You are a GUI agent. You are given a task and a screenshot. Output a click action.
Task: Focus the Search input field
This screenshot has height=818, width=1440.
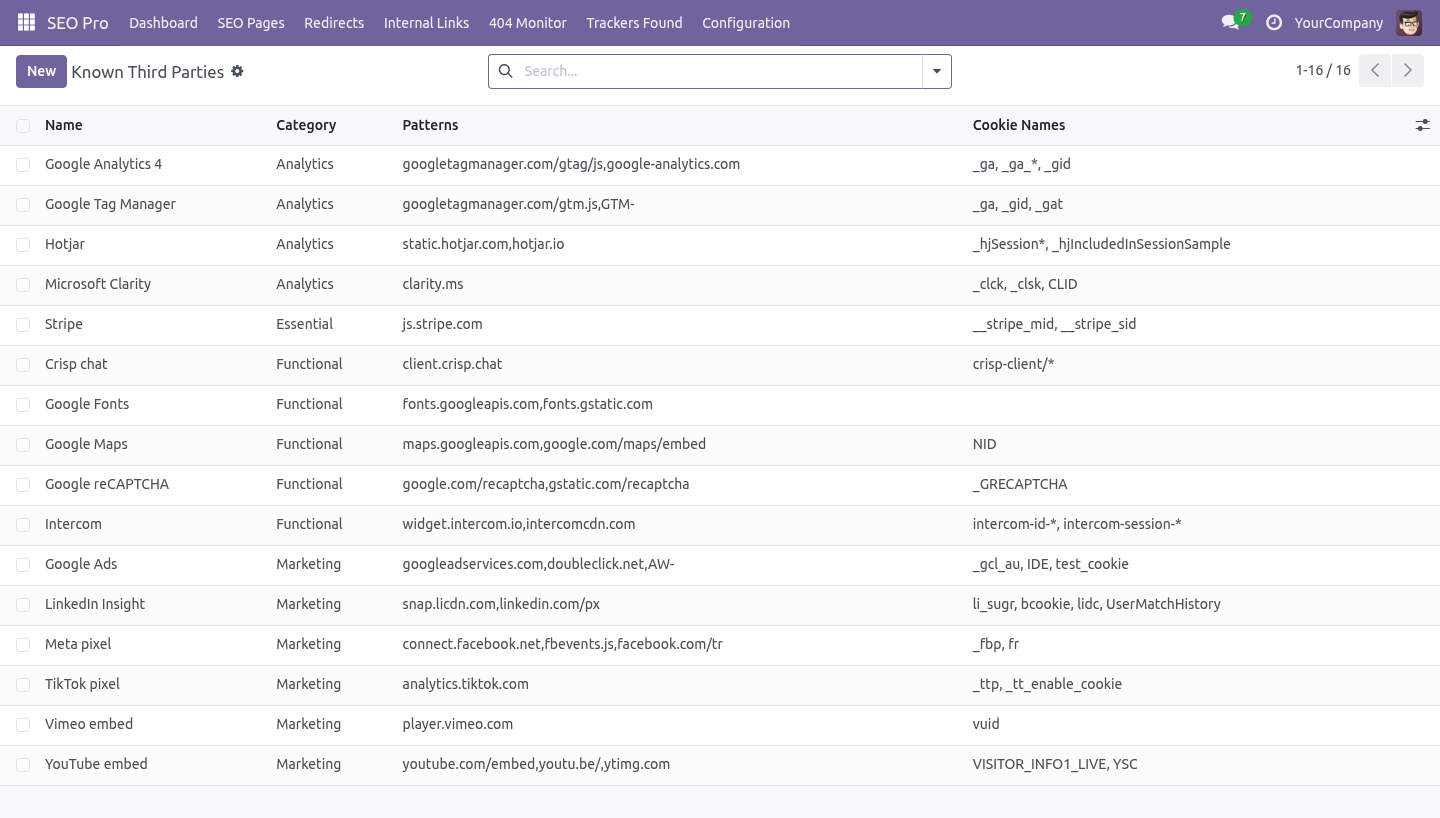718,71
